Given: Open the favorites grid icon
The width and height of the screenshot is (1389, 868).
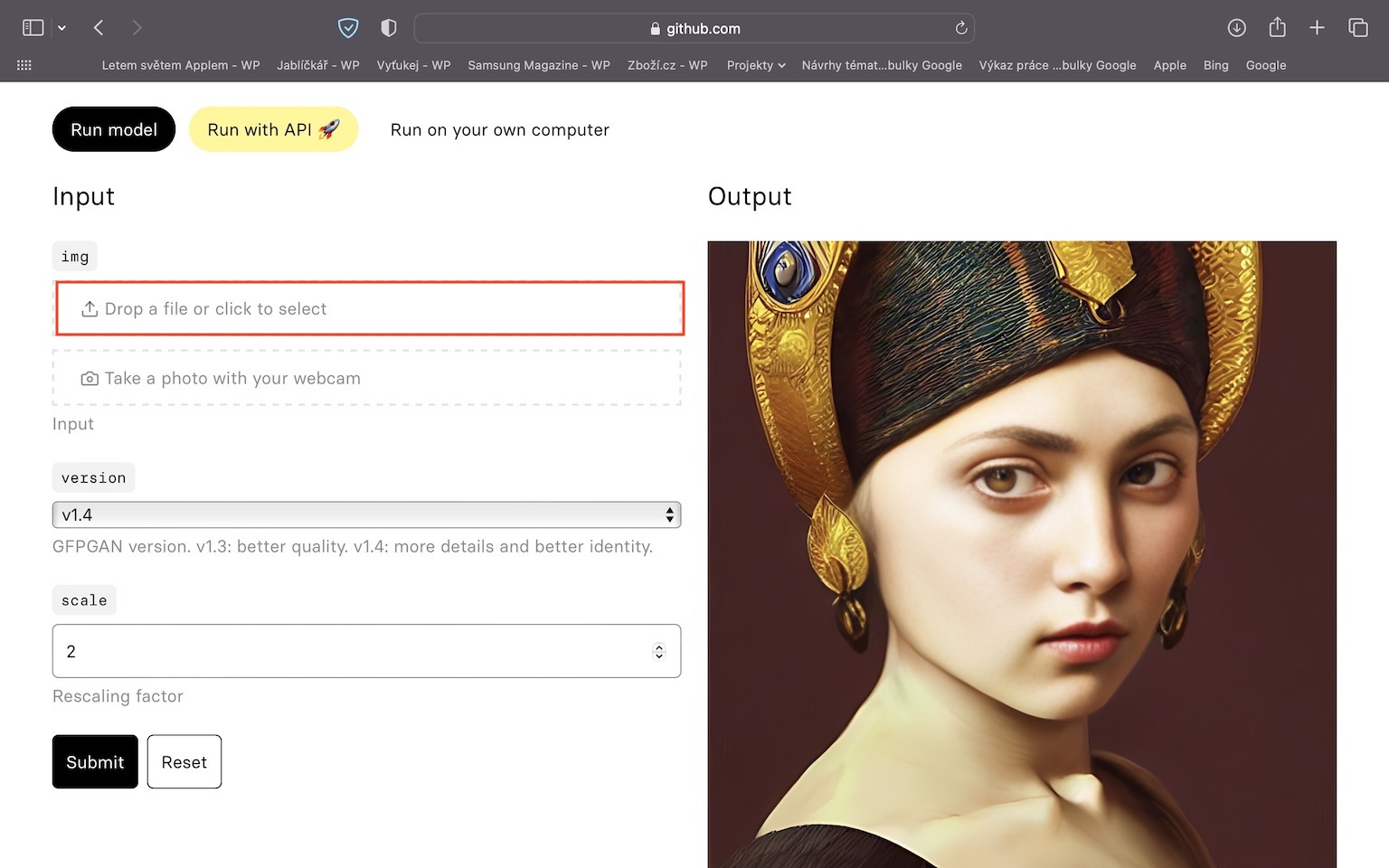Looking at the screenshot, I should pos(24,65).
